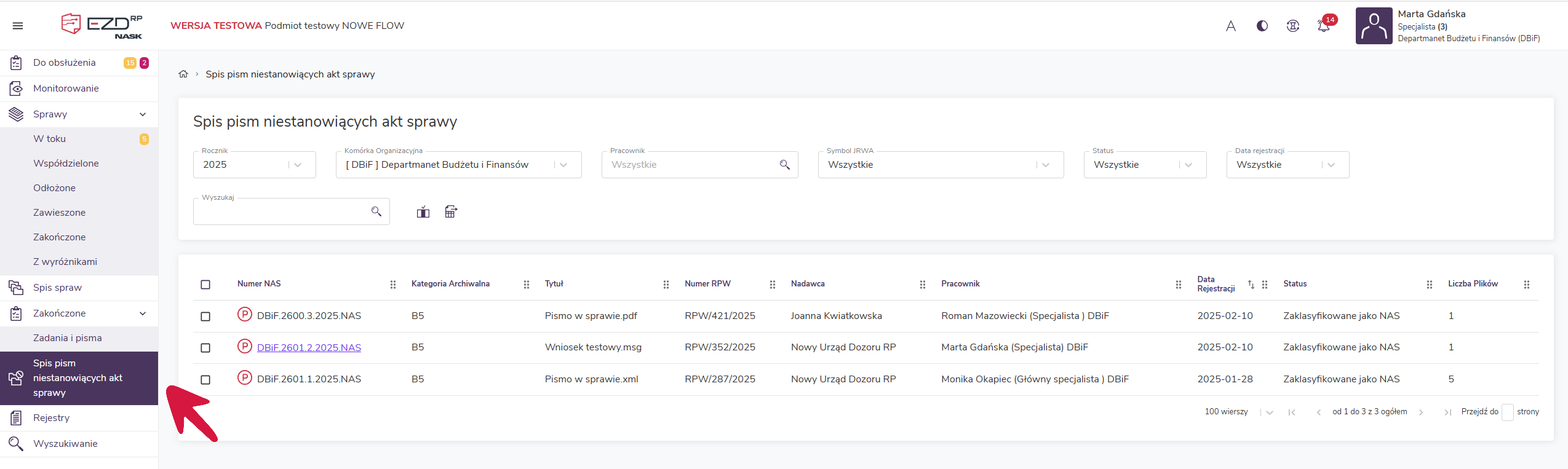This screenshot has height=469, width=1568.
Task: Toggle the contrast mode icon
Action: click(1262, 26)
